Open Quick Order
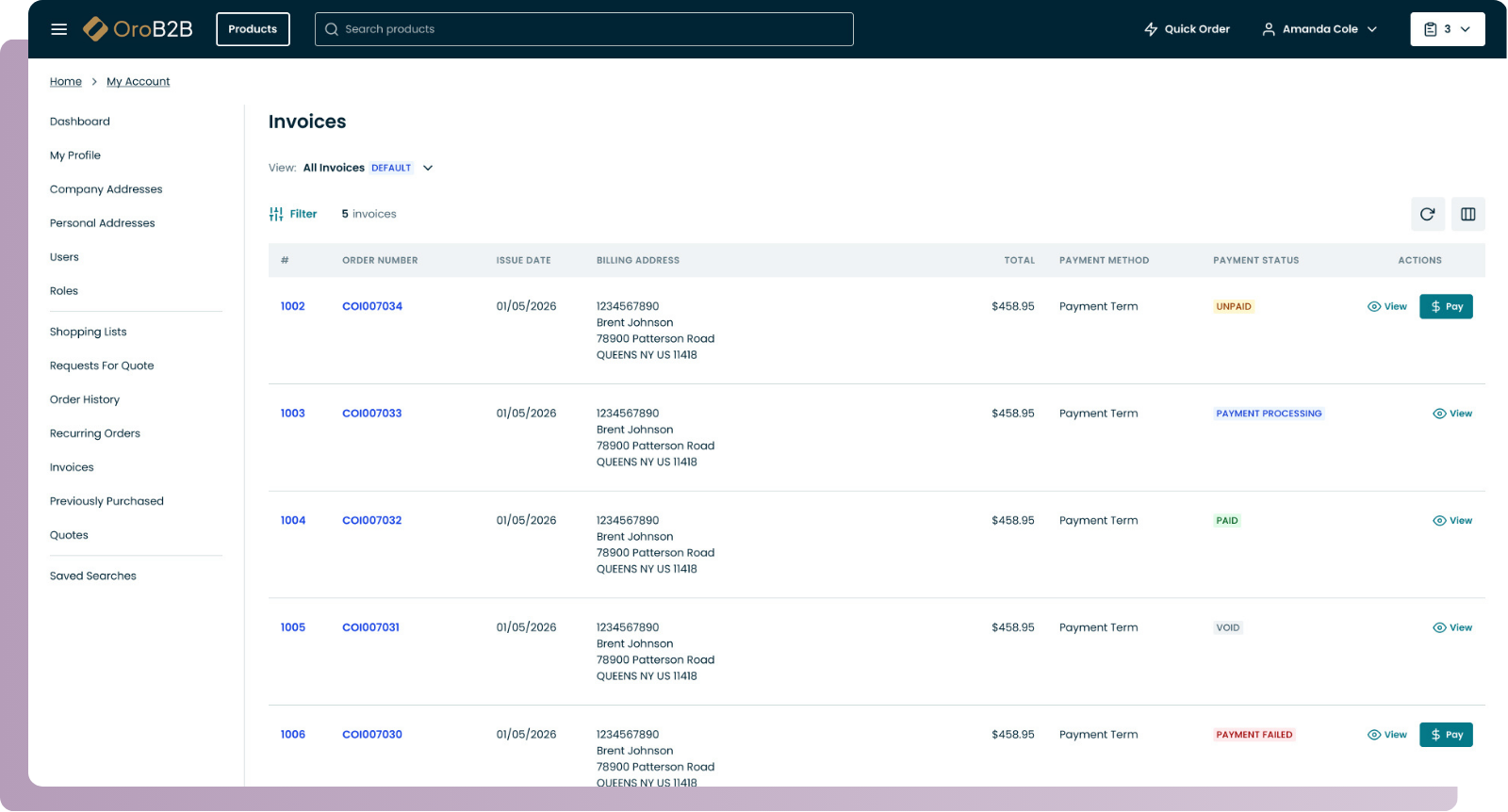 click(1187, 29)
